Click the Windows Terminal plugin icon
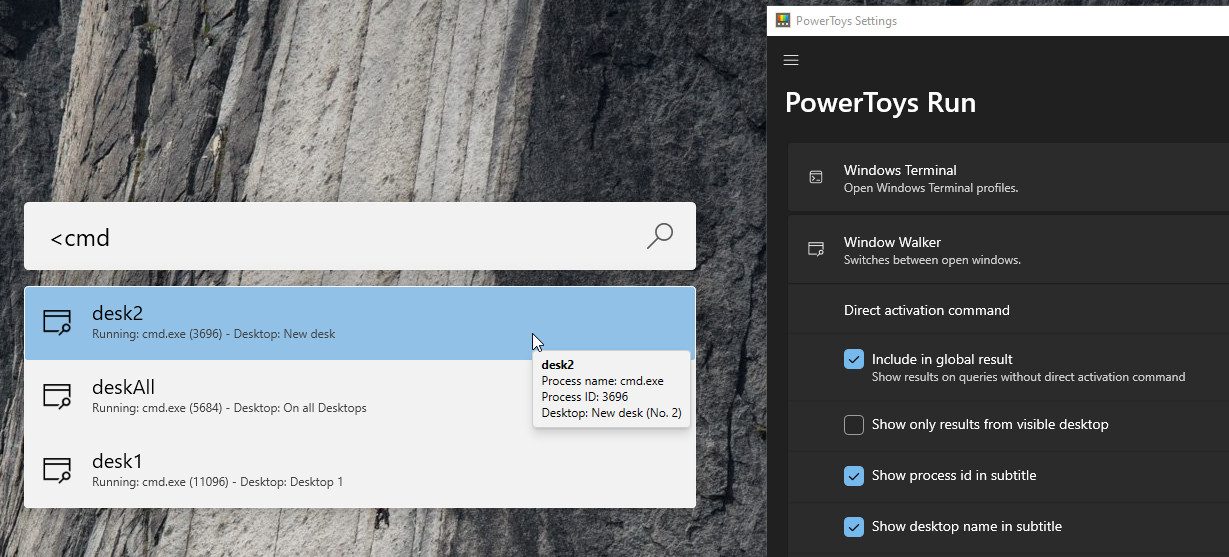Image resolution: width=1229 pixels, height=557 pixels. (816, 178)
